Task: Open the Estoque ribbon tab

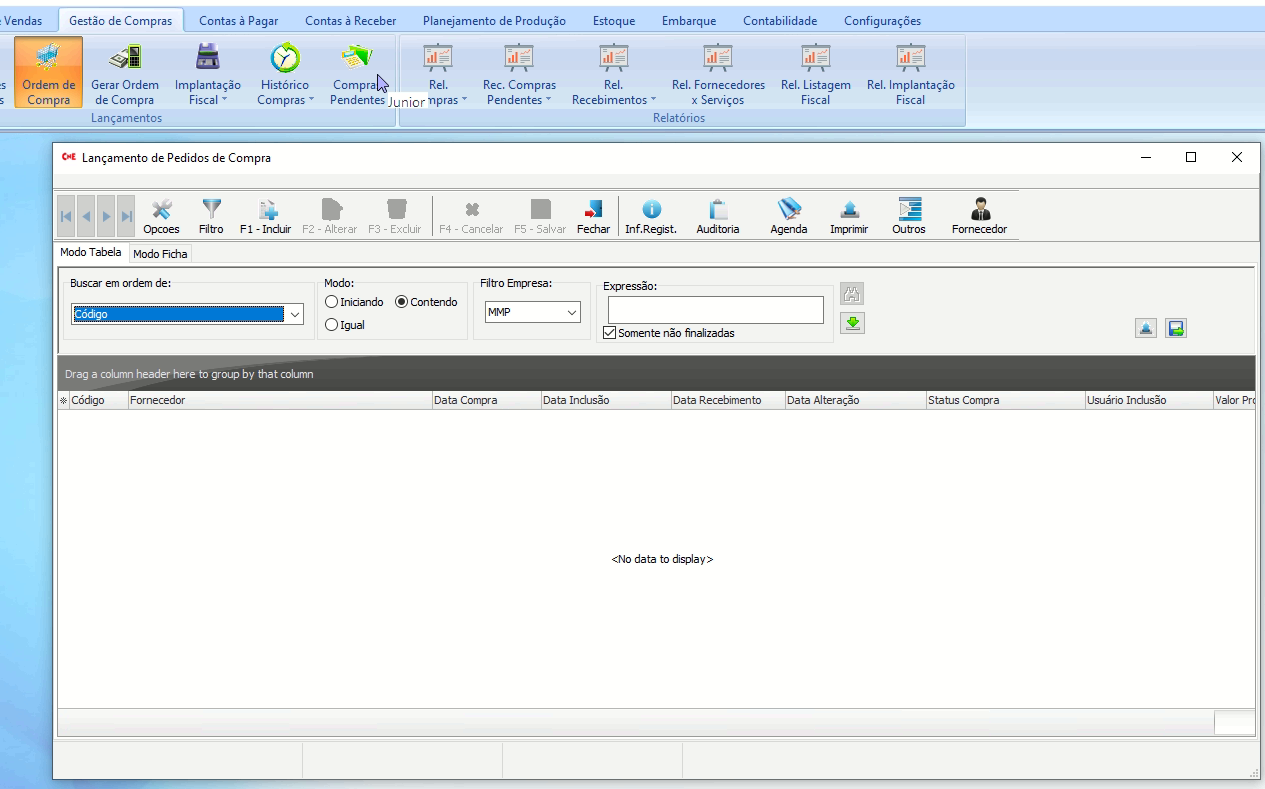Action: 613,20
